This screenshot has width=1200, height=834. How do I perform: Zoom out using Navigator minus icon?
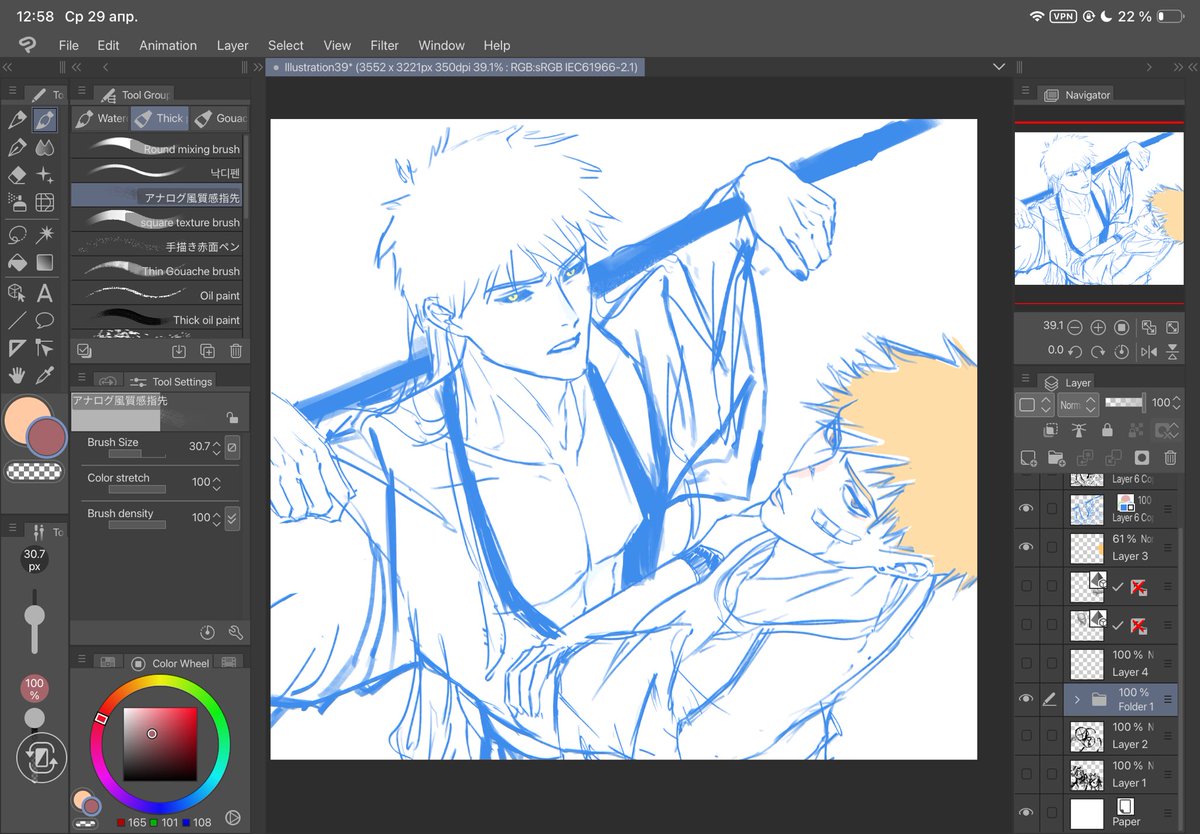(1075, 328)
